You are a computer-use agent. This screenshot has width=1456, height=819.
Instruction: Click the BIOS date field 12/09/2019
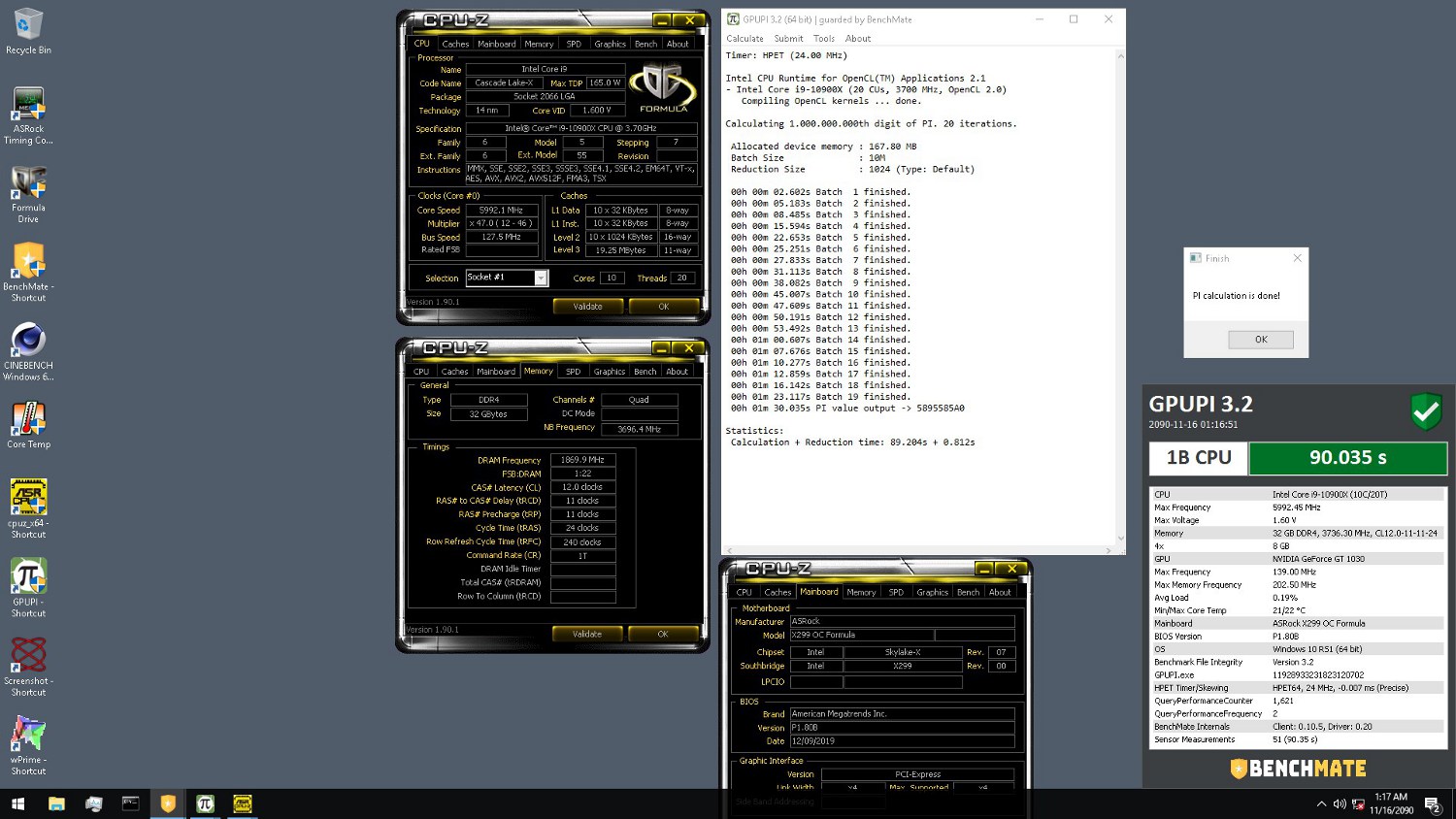903,741
